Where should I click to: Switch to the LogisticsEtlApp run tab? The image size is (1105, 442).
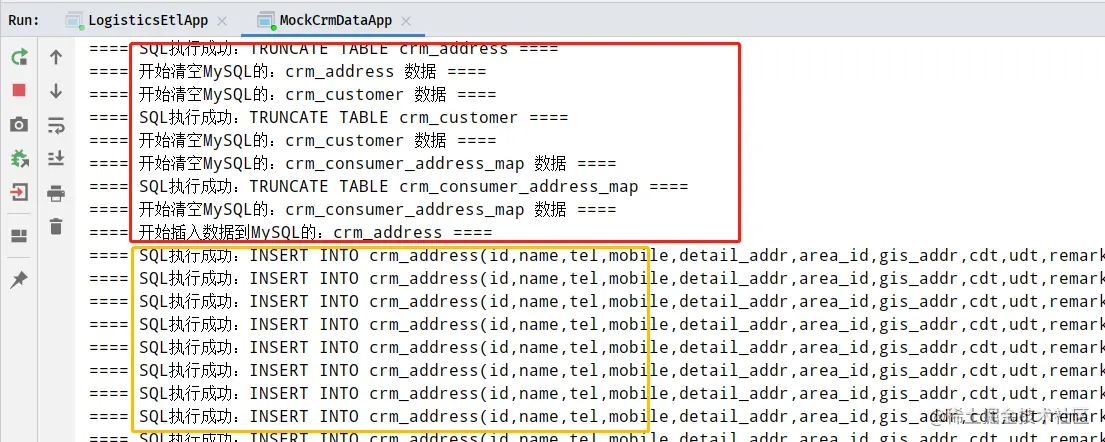click(147, 20)
